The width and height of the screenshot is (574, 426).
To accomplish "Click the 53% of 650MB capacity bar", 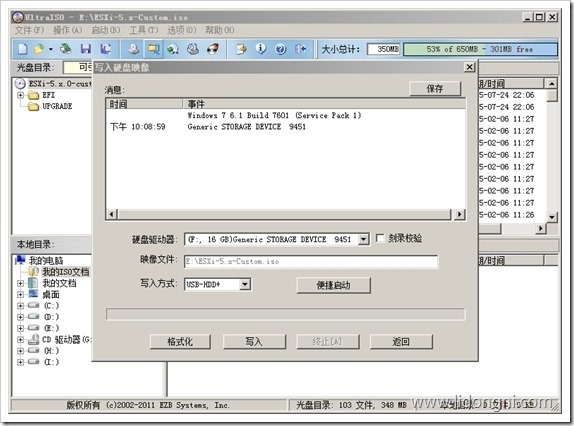I will click(480, 49).
